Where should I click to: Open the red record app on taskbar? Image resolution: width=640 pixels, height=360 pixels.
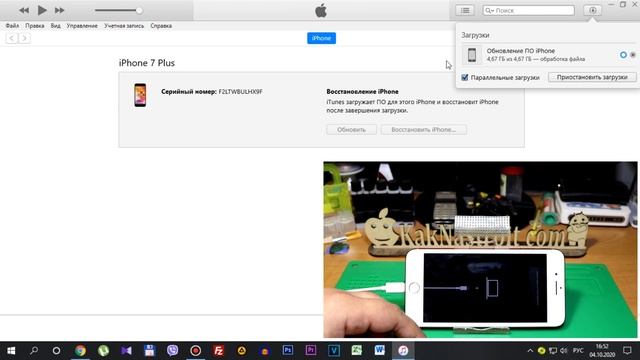click(x=196, y=351)
